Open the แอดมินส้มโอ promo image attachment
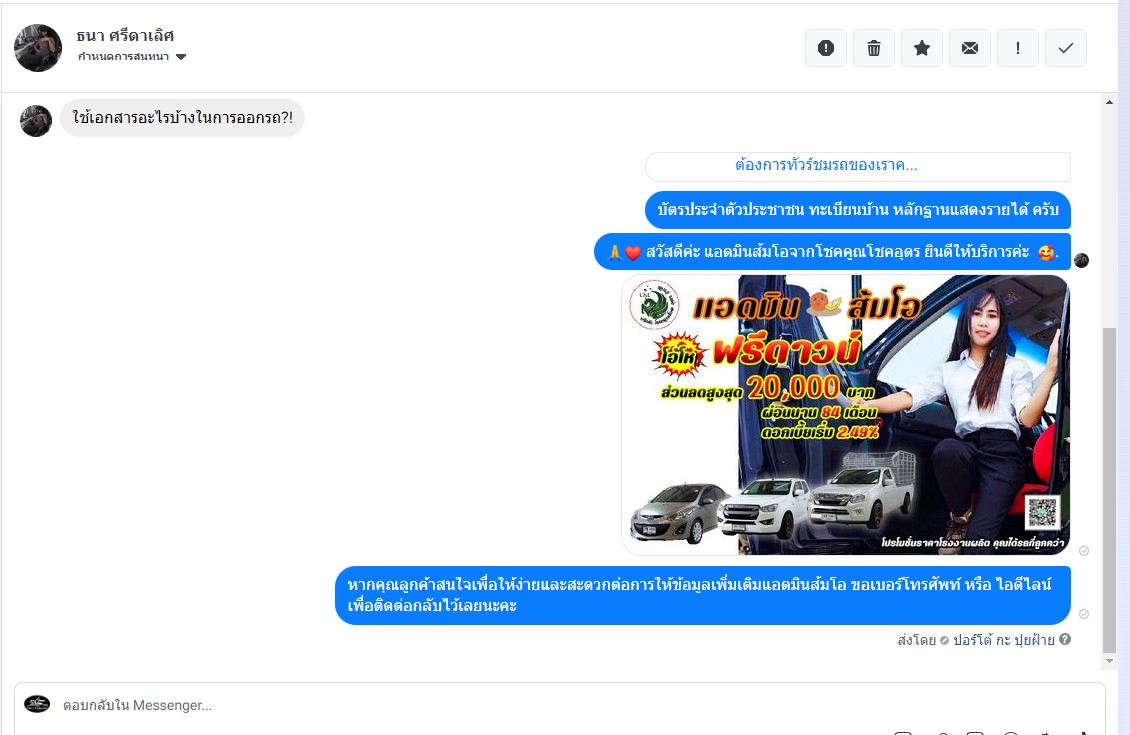Screen dimensions: 1130x735 (845, 415)
